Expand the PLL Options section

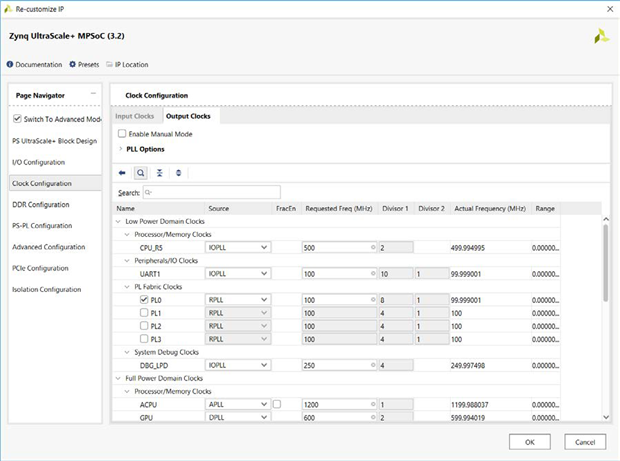(x=121, y=149)
